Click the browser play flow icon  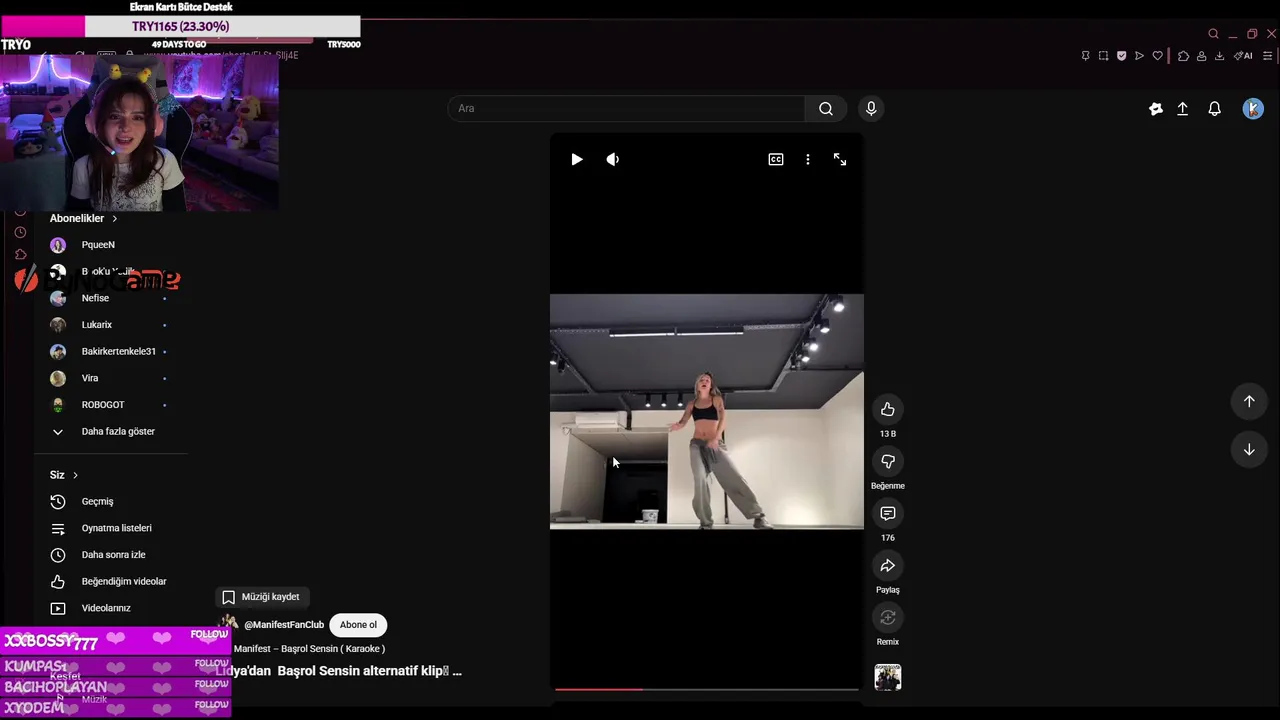(1139, 56)
